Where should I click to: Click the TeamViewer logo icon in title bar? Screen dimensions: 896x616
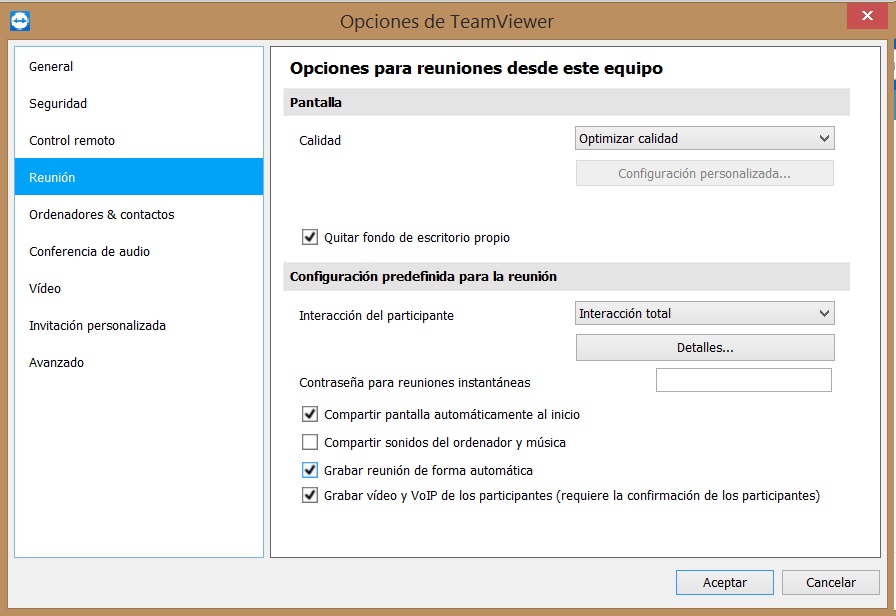pyautogui.click(x=18, y=20)
